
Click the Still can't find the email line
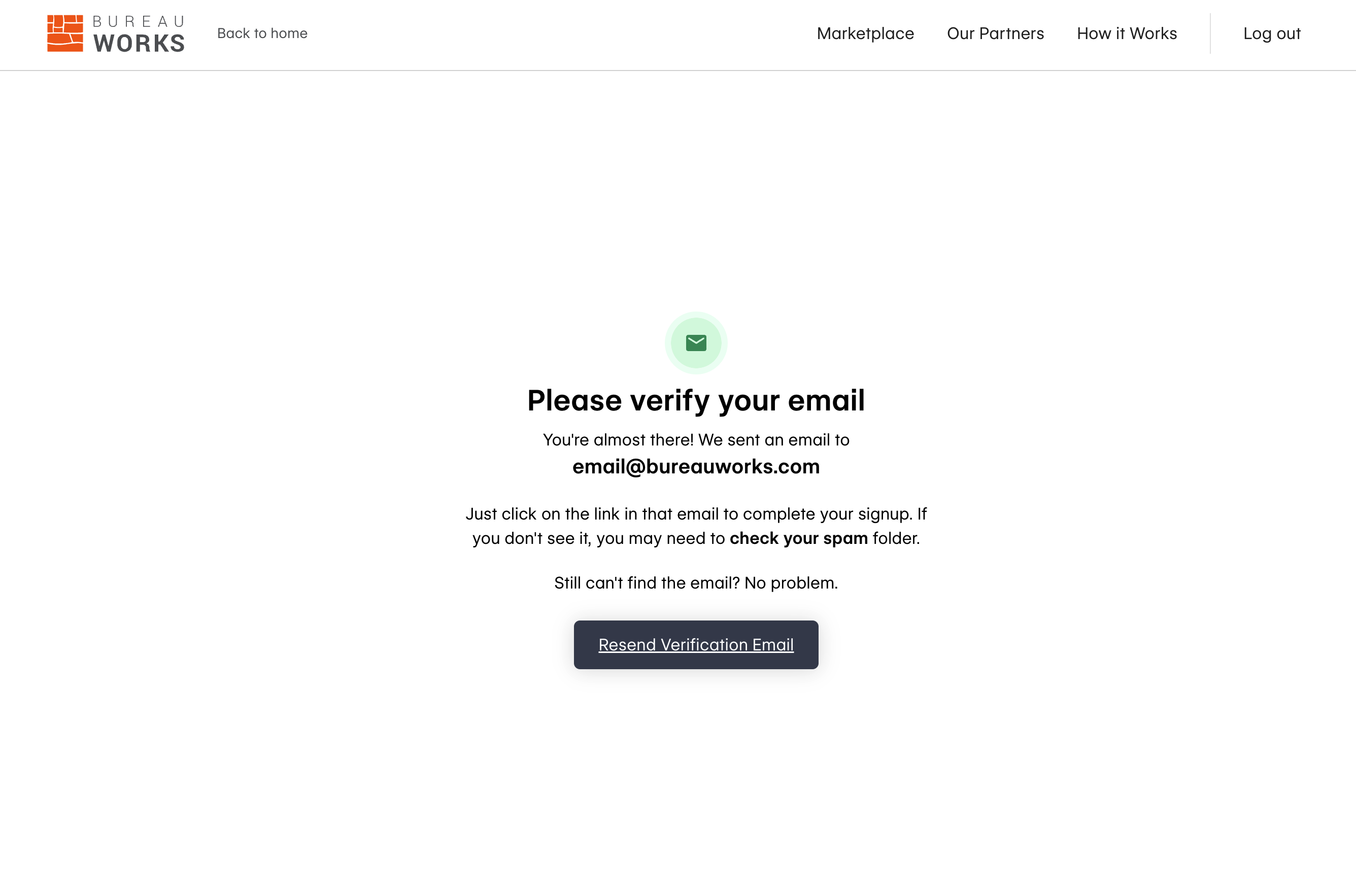pyautogui.click(x=696, y=583)
